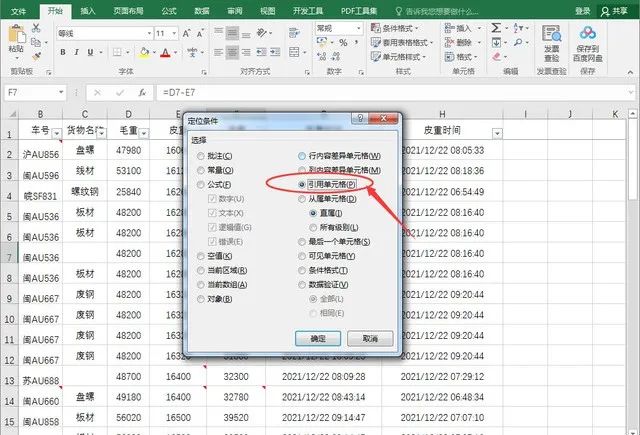Collapse the ribbon with the chevron
Viewport: 640px width, 435px height.
pos(630,72)
